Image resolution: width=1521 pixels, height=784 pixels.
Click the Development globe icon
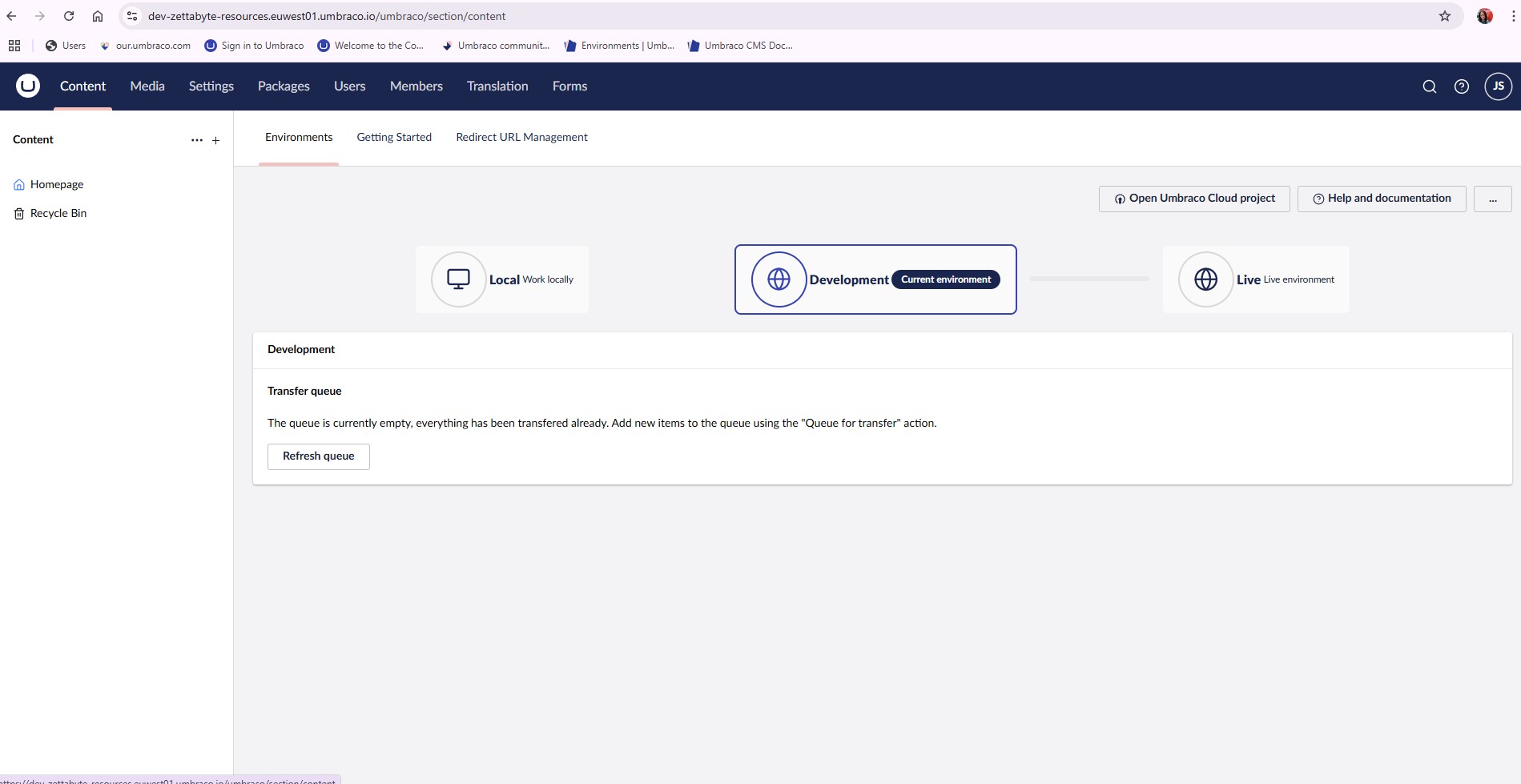pyautogui.click(x=779, y=279)
